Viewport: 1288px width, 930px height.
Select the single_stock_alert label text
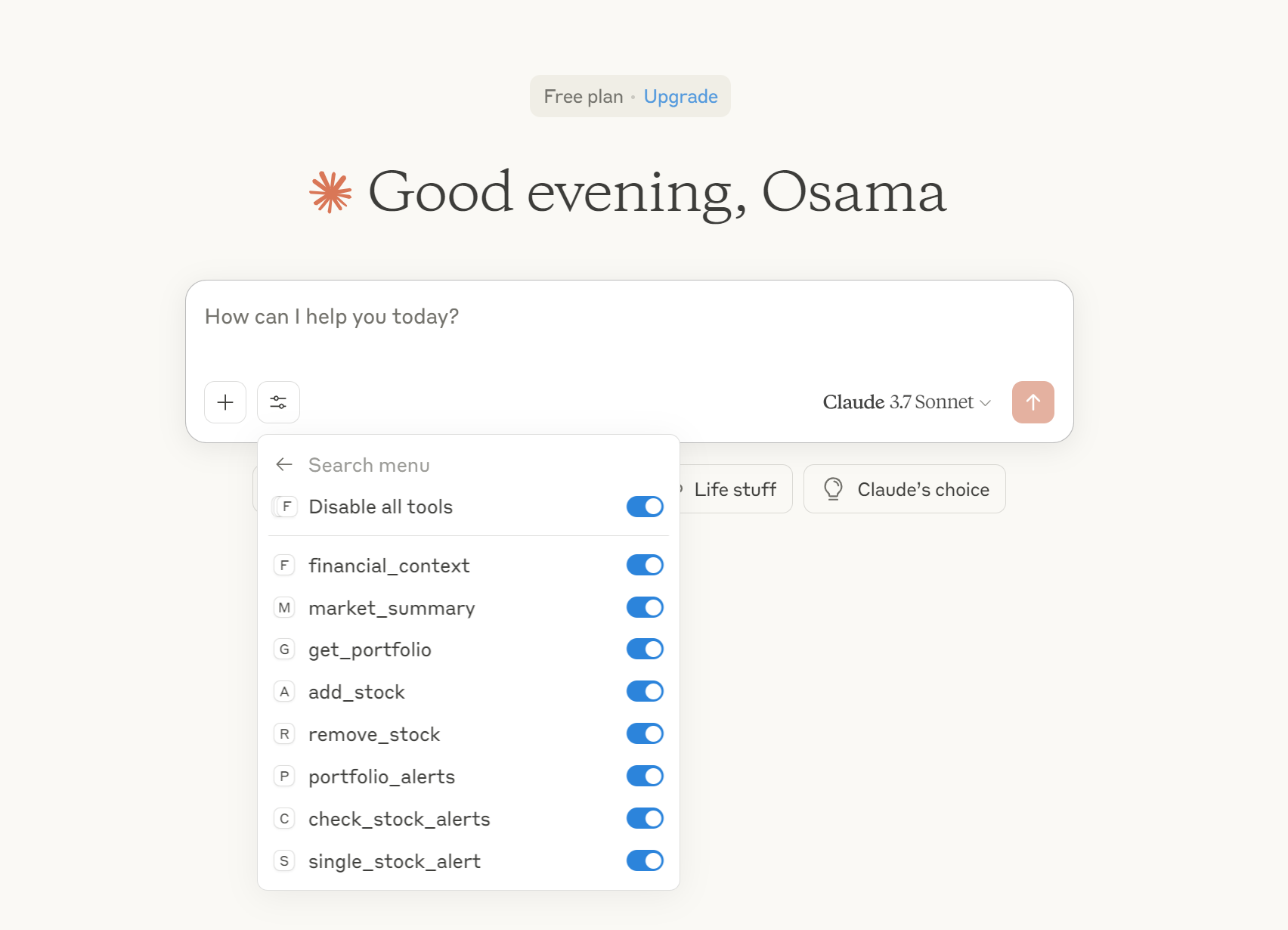pos(395,861)
